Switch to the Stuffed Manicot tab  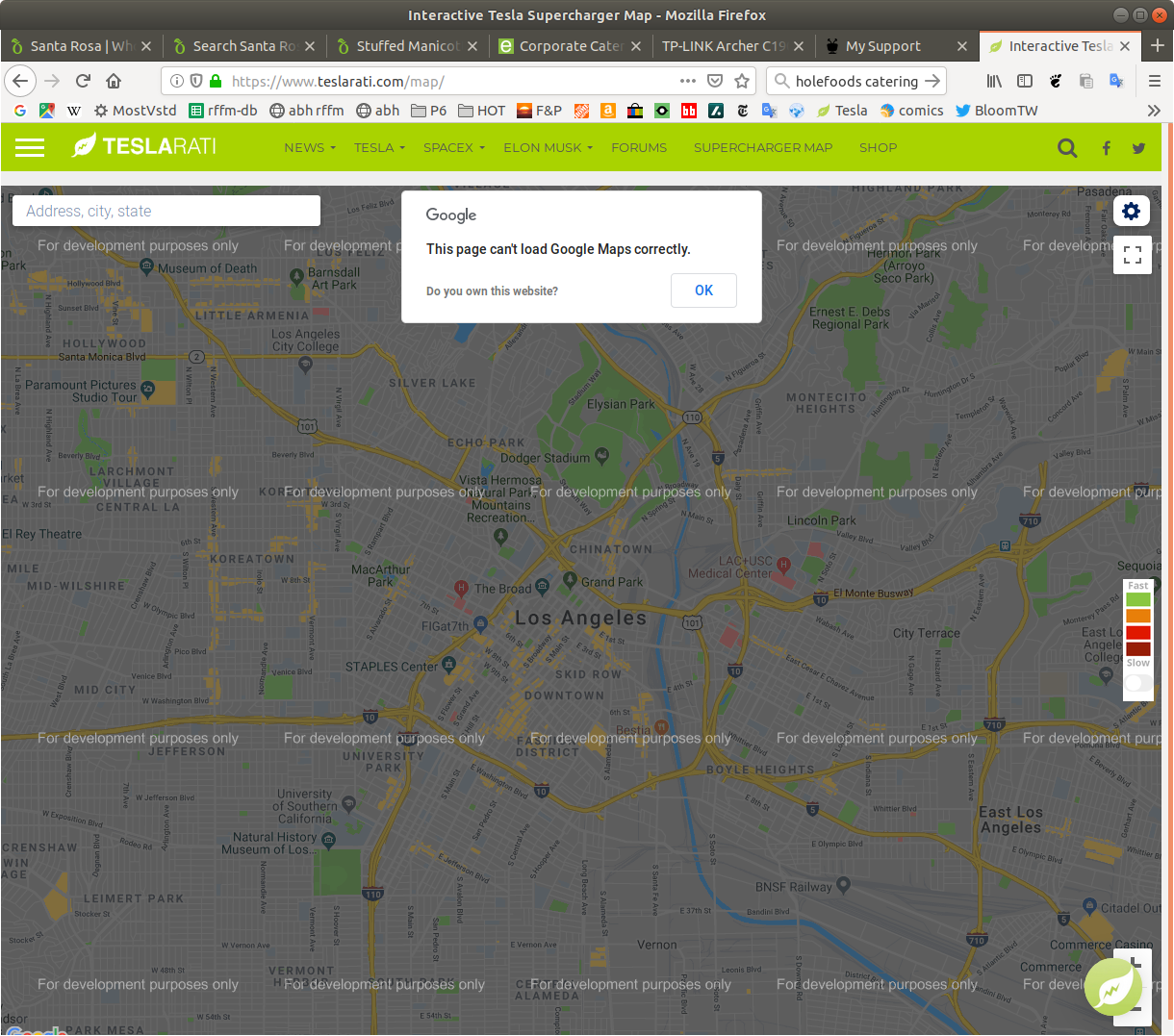pos(408,45)
